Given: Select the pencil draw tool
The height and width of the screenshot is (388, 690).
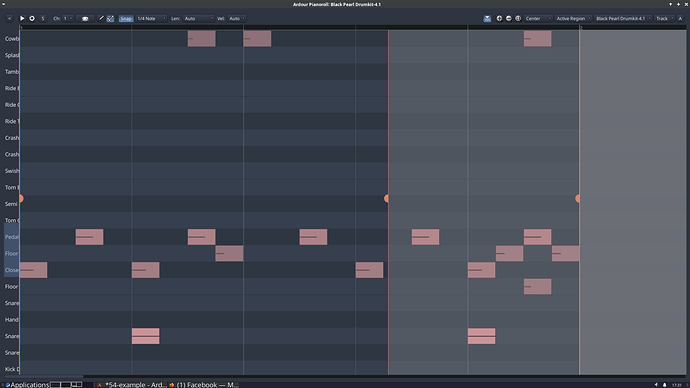Looking at the screenshot, I should coord(101,18).
